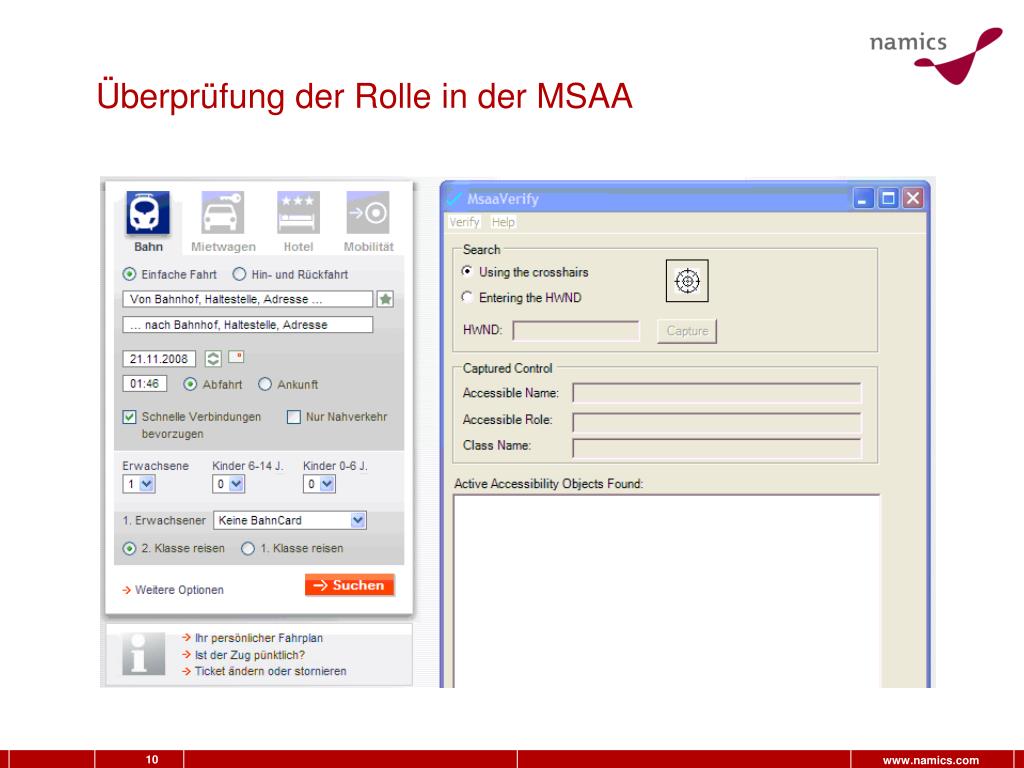This screenshot has height=768, width=1024.
Task: Select 2. Klasse reisen radio button
Action: tap(129, 549)
